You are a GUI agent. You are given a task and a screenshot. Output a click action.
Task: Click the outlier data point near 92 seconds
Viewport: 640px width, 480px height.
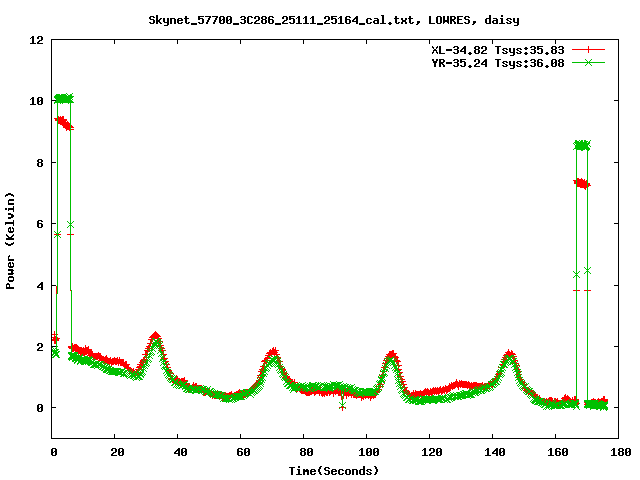pyautogui.click(x=342, y=405)
